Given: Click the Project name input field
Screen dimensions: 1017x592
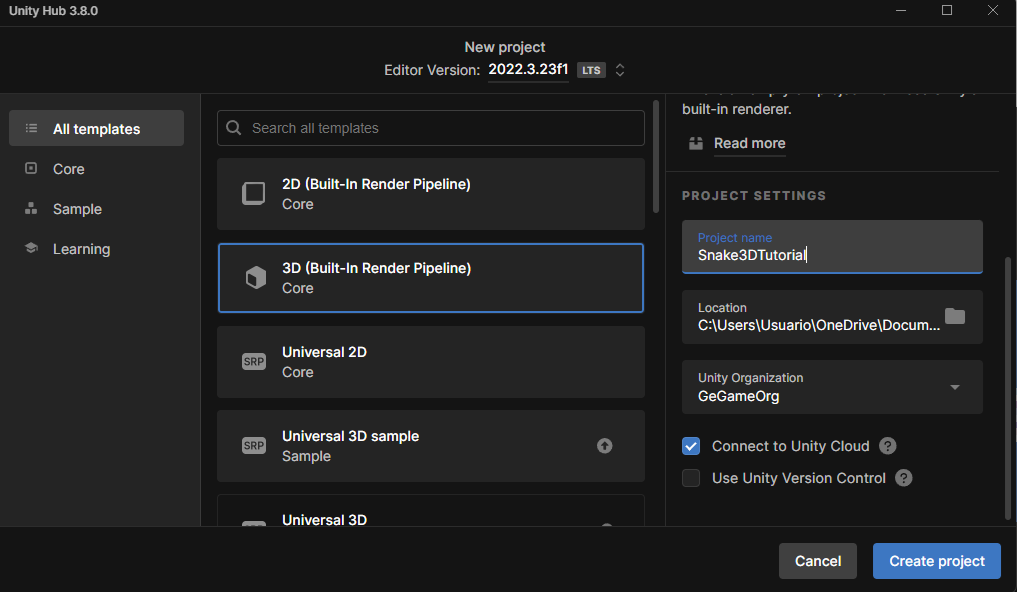Looking at the screenshot, I should [832, 246].
